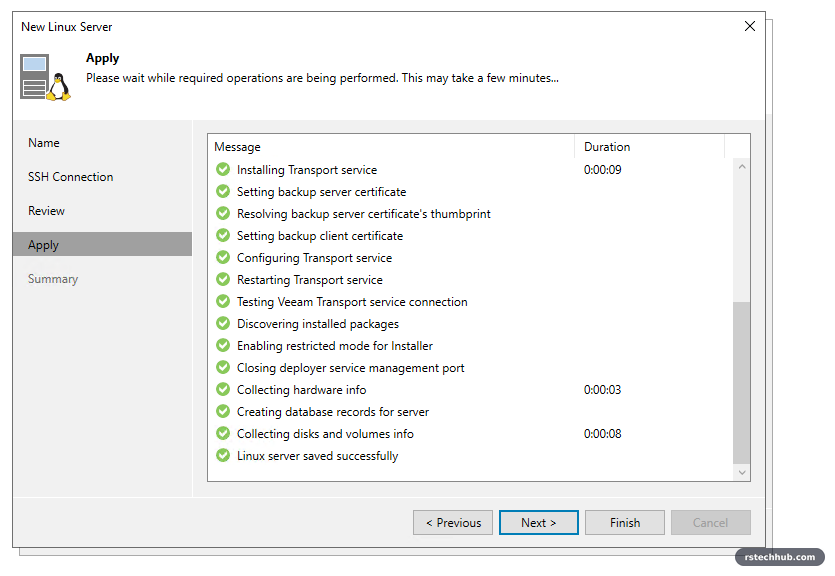Click green check beside Closing deployer service management port
This screenshot has width=835, height=576.
click(223, 367)
